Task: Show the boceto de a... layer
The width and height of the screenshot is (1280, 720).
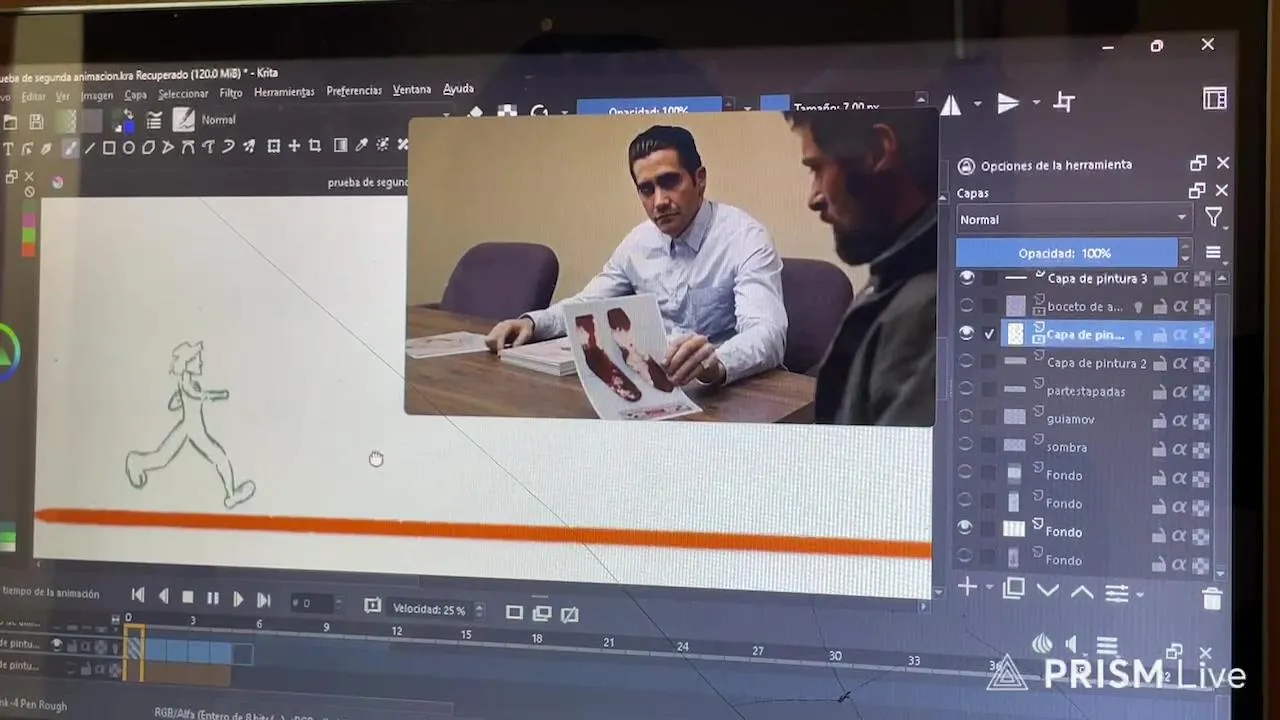Action: tap(966, 305)
